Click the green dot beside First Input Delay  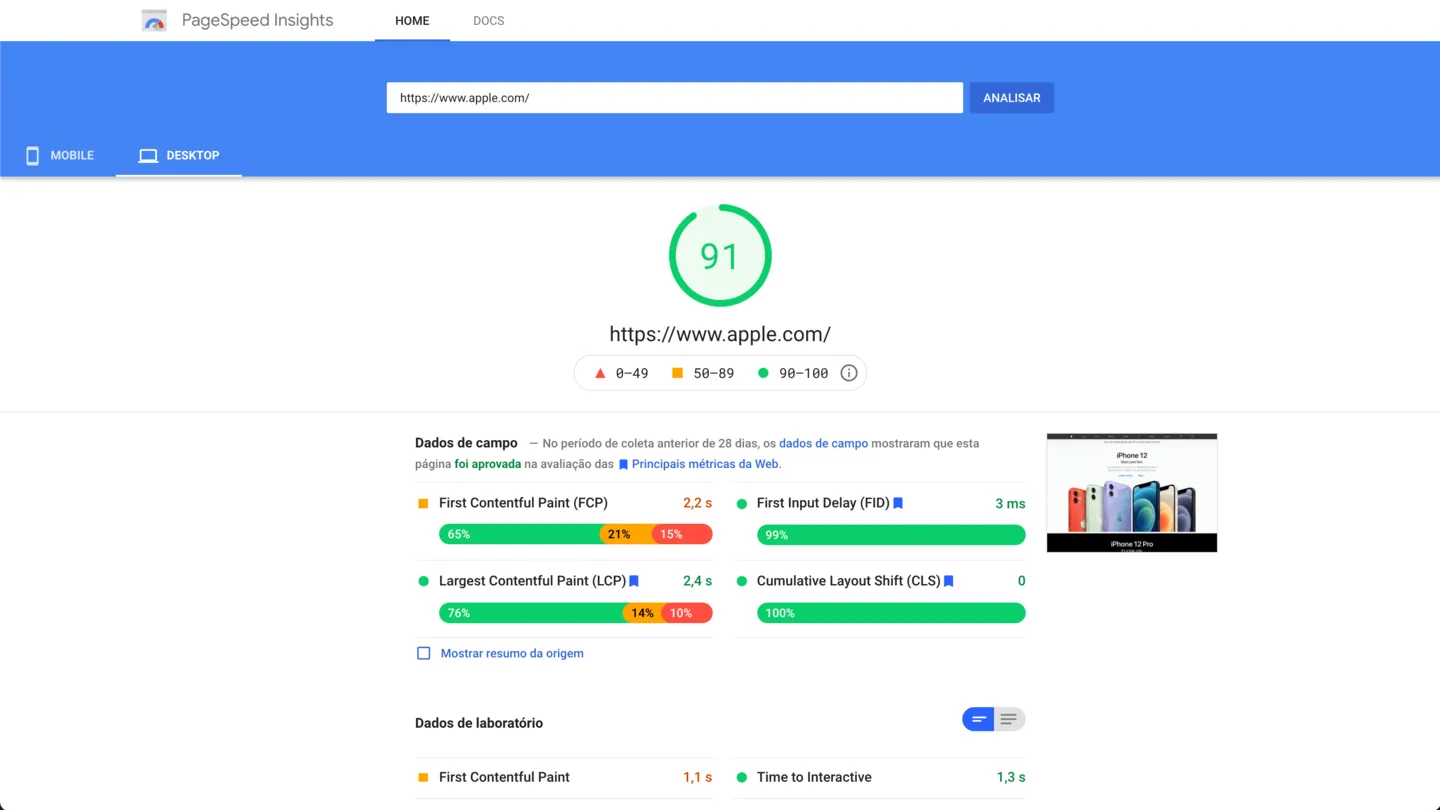741,504
